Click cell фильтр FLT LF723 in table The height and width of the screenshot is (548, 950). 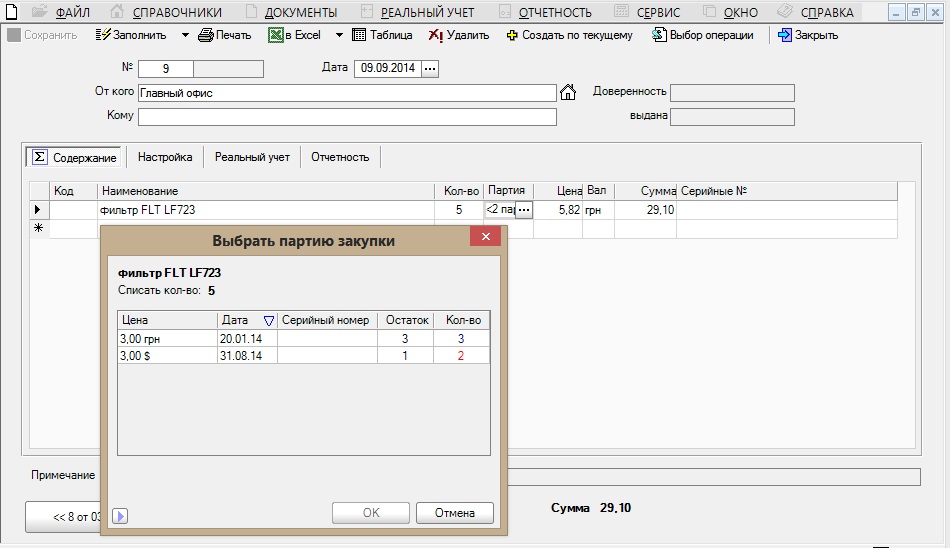pyautogui.click(x=266, y=210)
